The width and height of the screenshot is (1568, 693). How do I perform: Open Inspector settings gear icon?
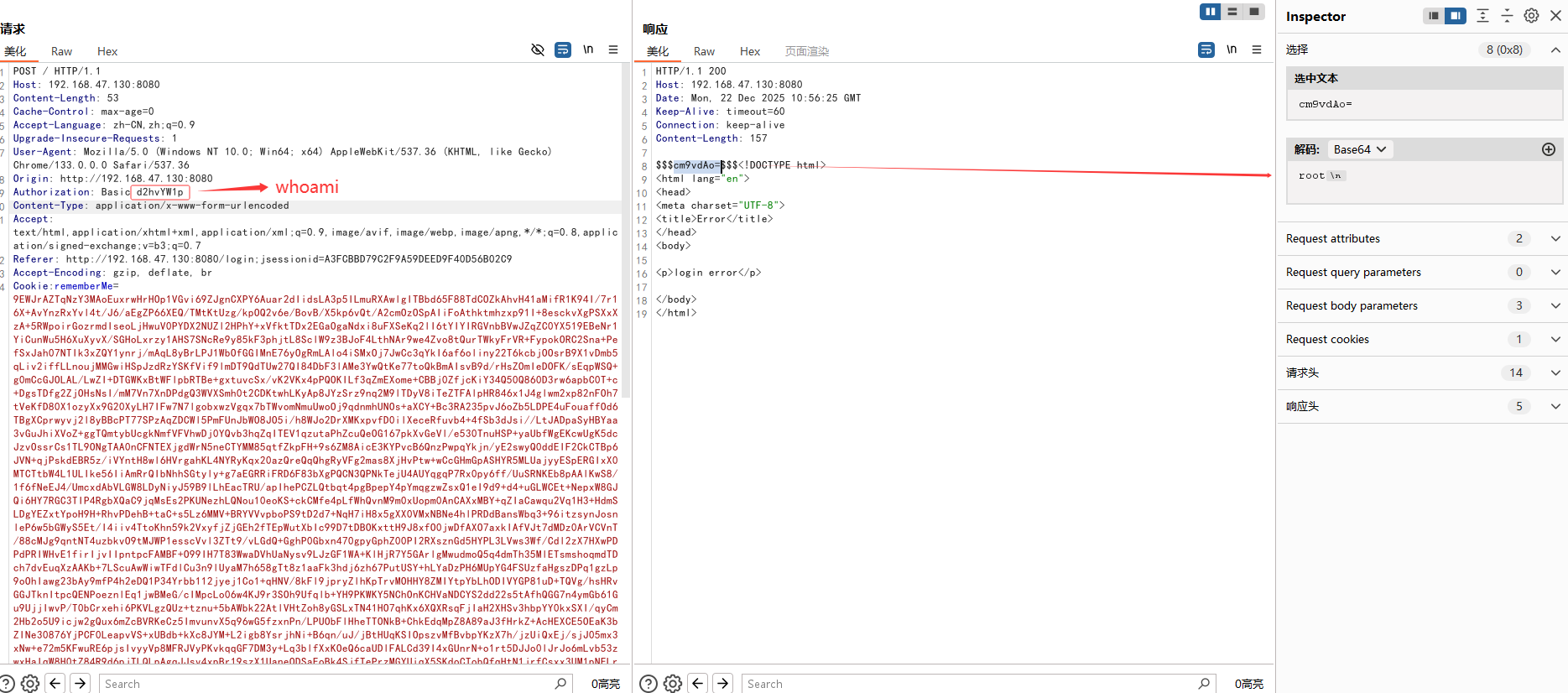(1531, 16)
